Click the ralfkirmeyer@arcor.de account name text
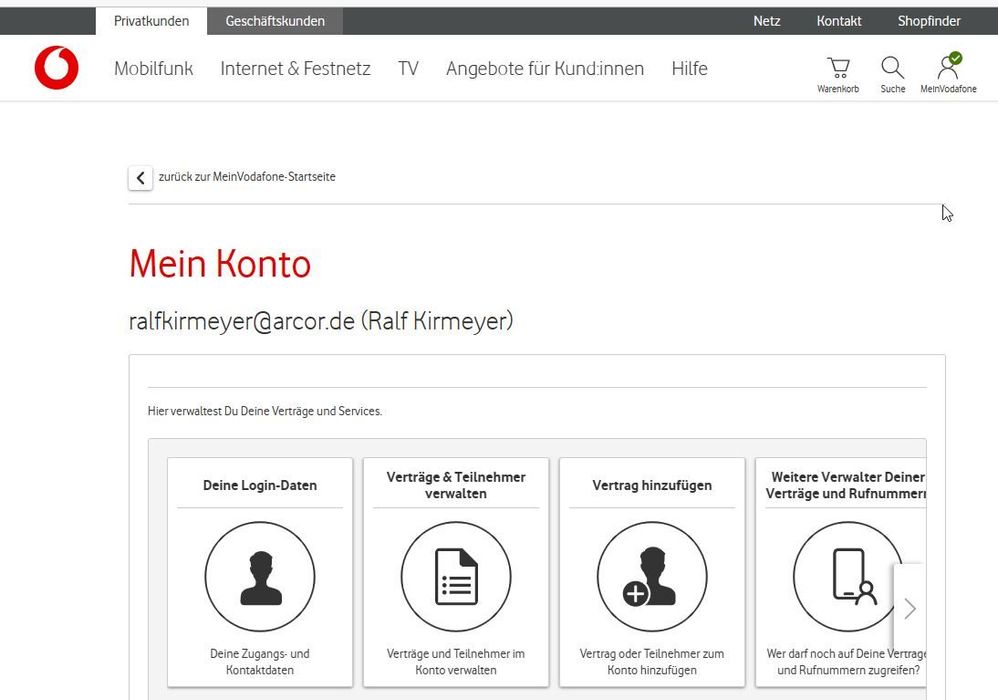 [x=321, y=321]
